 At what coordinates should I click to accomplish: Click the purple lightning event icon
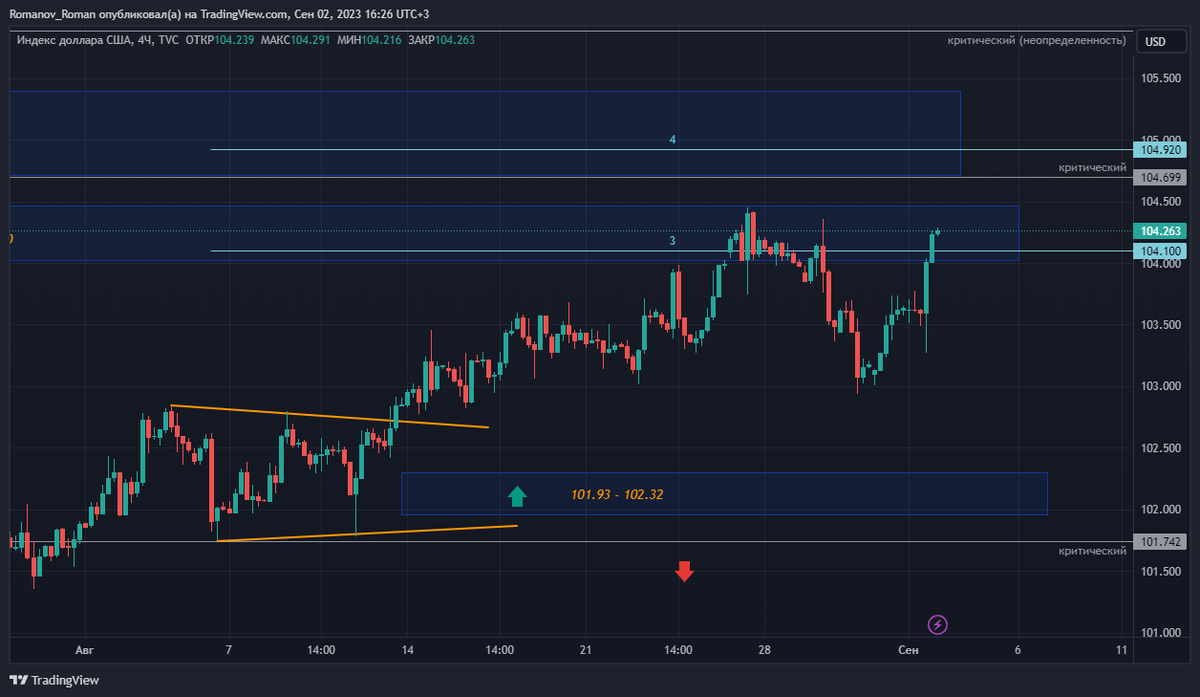coord(938,624)
